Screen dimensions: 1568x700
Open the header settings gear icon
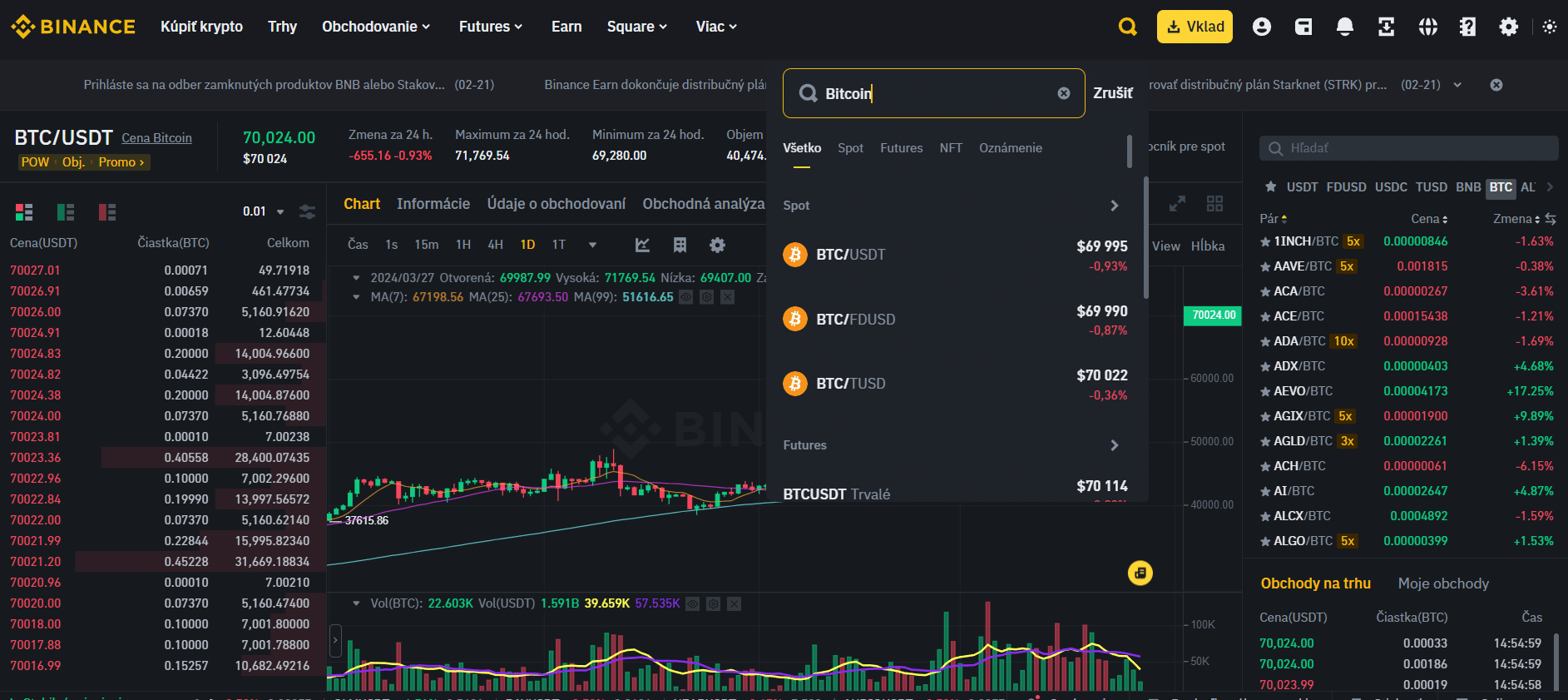(x=1508, y=27)
